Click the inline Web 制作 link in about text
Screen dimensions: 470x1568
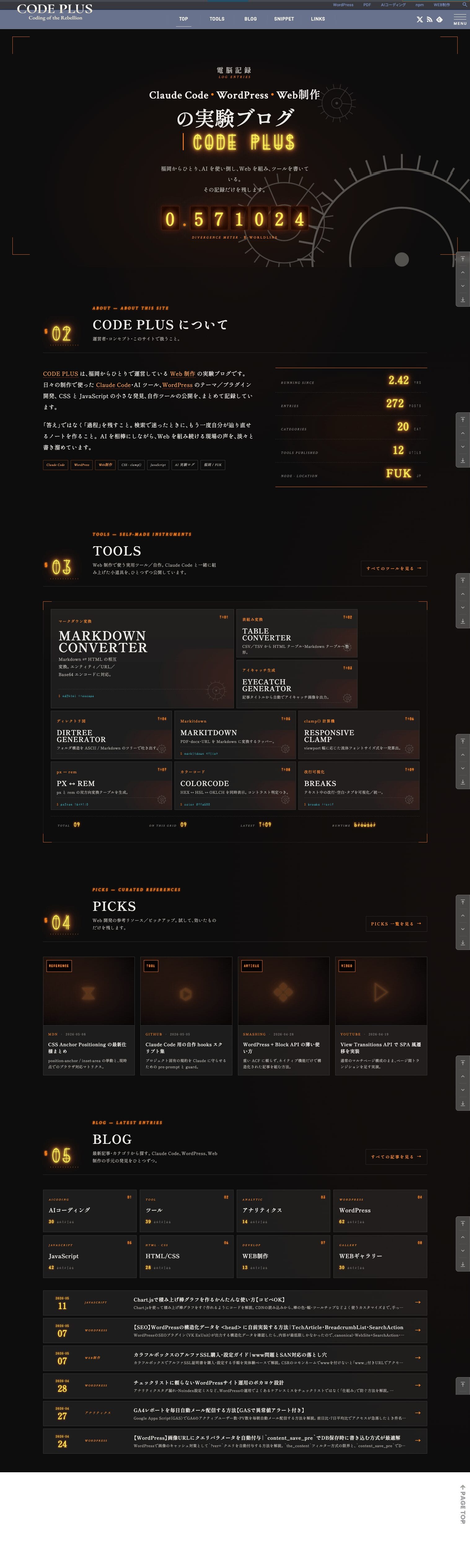(183, 374)
